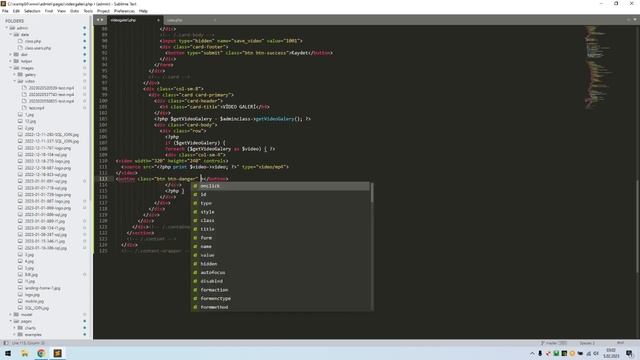Switch to the second open tab
This screenshot has width=640, height=360.
click(190, 20)
